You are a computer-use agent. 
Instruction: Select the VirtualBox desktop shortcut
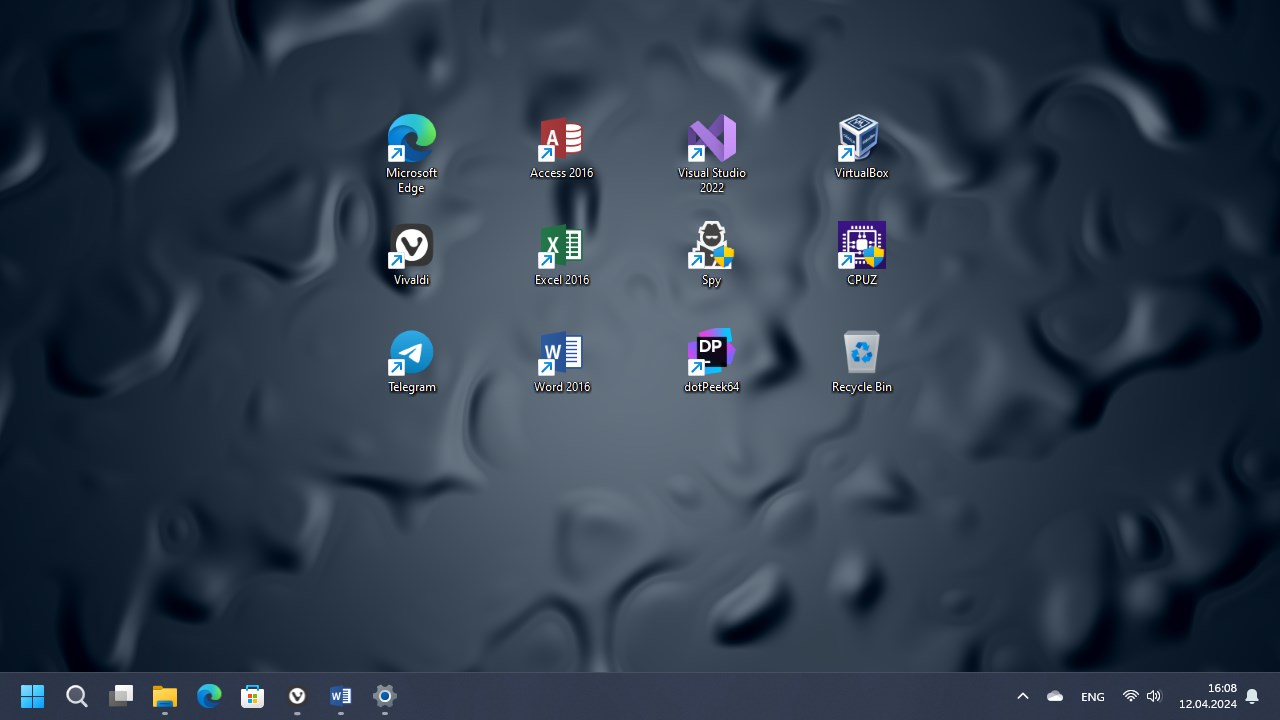(862, 147)
